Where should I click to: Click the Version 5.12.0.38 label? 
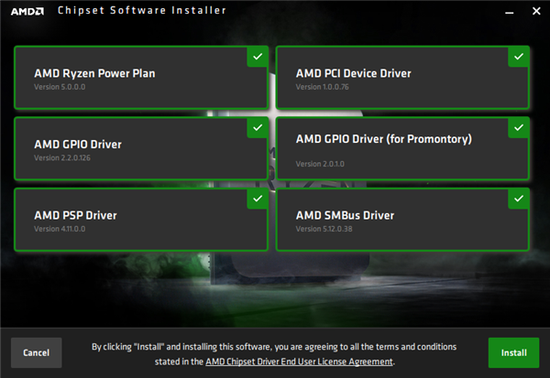324,229
